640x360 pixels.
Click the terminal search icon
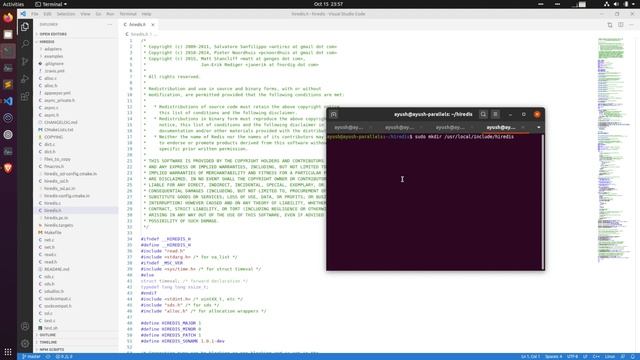coord(483,114)
